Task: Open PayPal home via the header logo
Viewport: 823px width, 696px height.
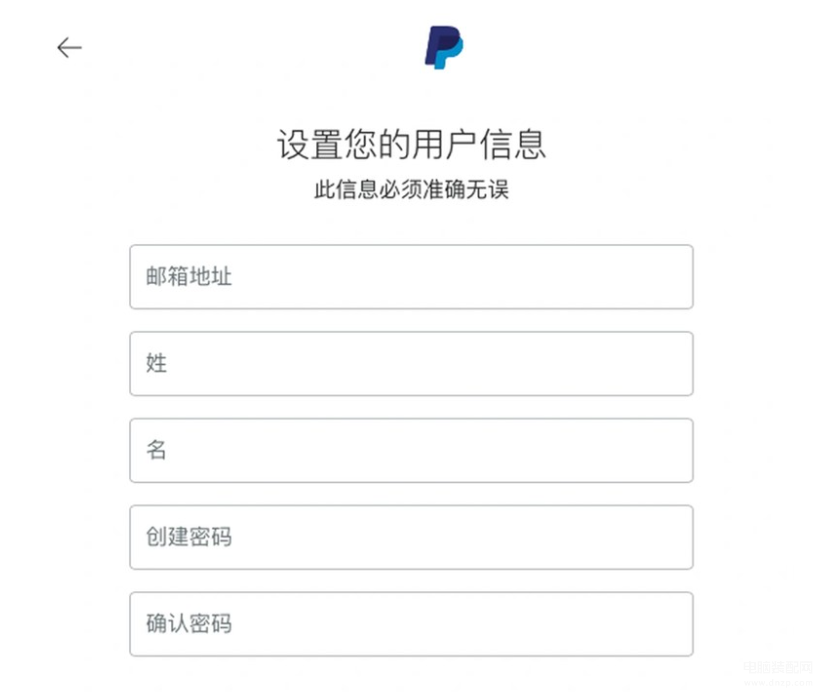Action: click(443, 47)
